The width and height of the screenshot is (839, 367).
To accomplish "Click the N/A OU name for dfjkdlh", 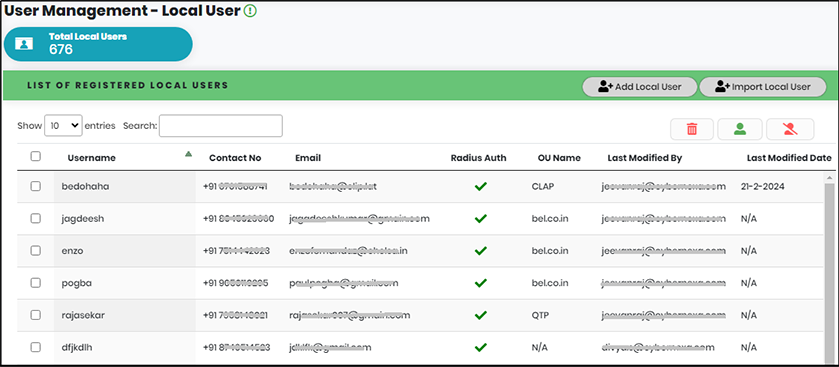I will tap(540, 347).
